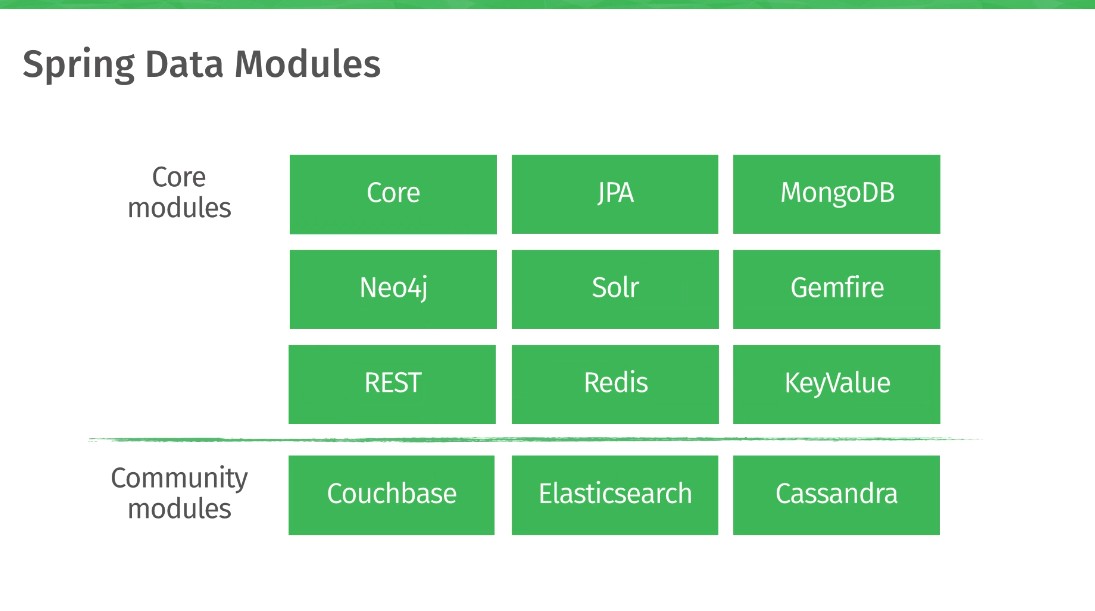Choose the Gemfire module box
Screen dimensions: 1095x611
836,289
